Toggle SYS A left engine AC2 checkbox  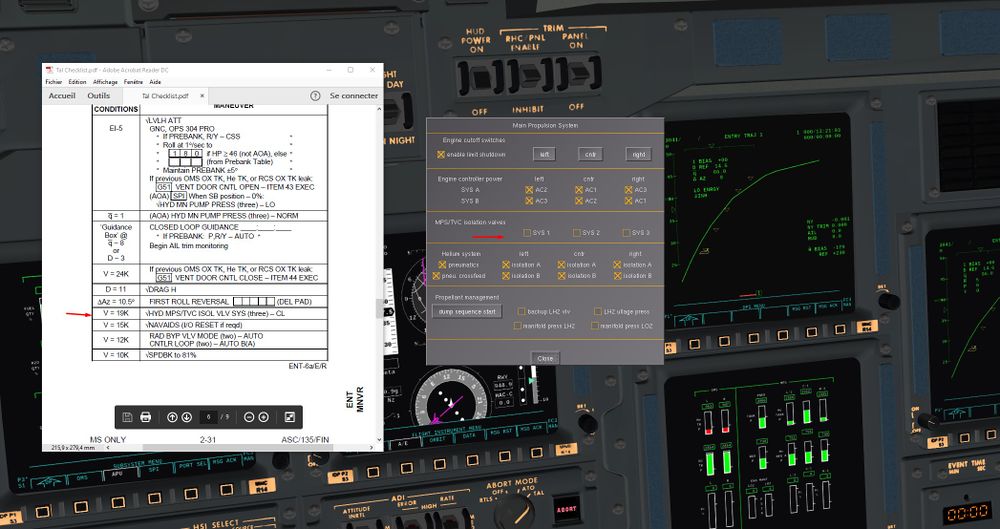[x=529, y=190]
